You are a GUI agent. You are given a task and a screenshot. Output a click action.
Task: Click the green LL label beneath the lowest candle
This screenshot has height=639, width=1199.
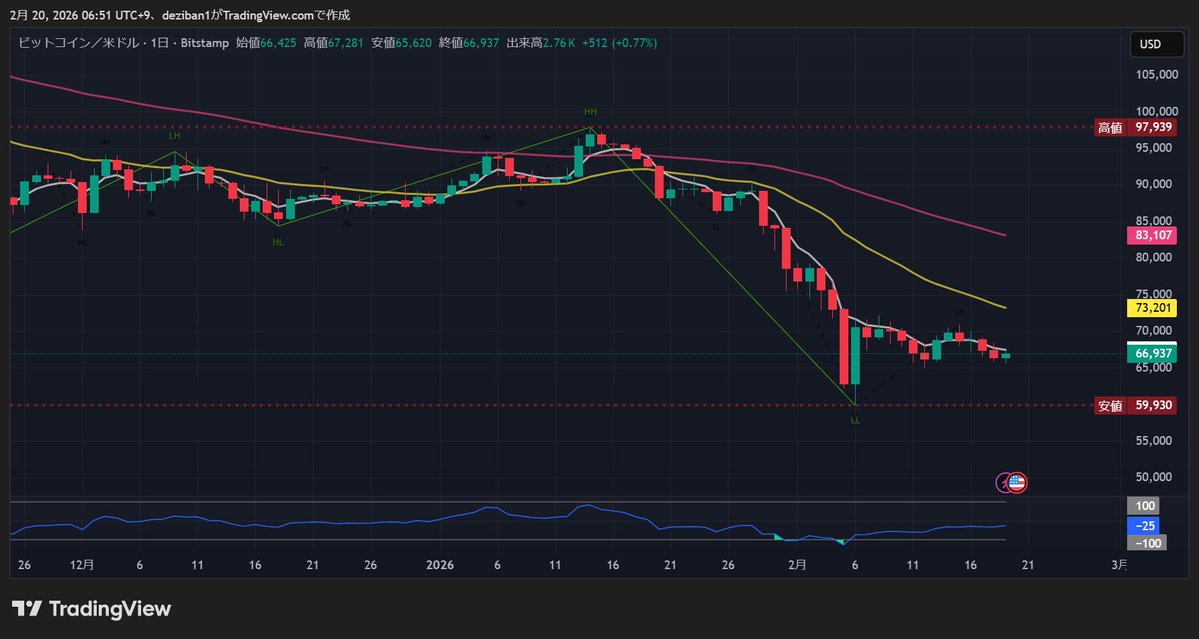coord(855,420)
